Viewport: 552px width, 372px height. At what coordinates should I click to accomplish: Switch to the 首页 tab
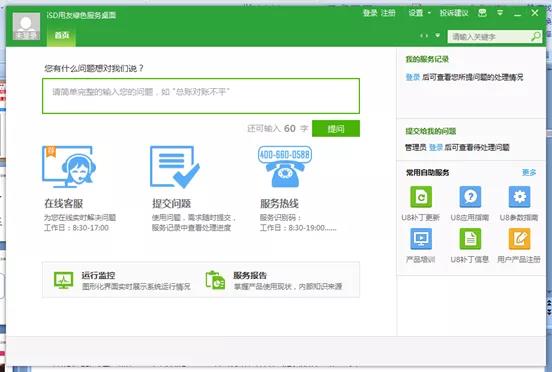[61, 36]
